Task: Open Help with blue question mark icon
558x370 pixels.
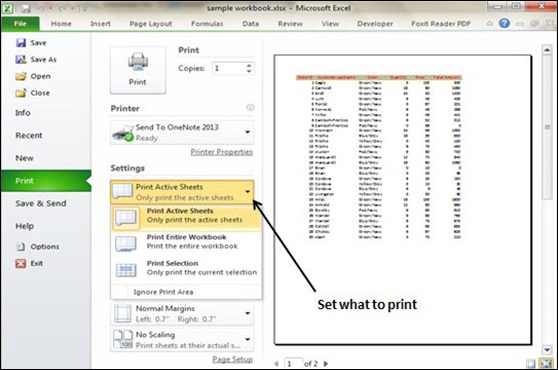Action: click(x=504, y=23)
